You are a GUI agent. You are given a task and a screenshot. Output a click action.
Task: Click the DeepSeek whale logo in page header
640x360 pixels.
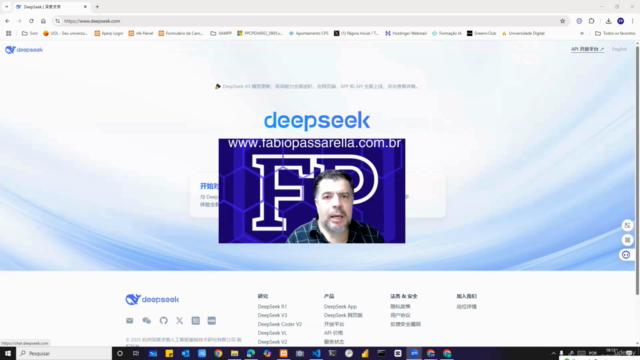tap(24, 50)
